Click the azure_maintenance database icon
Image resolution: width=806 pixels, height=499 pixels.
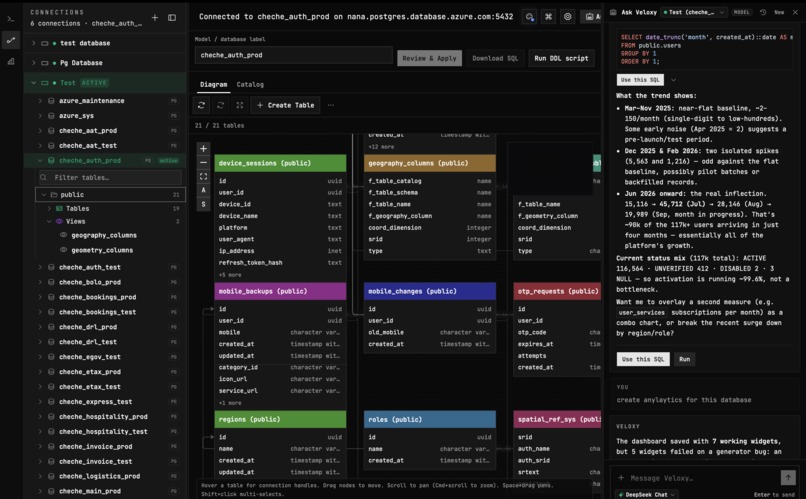(x=51, y=101)
